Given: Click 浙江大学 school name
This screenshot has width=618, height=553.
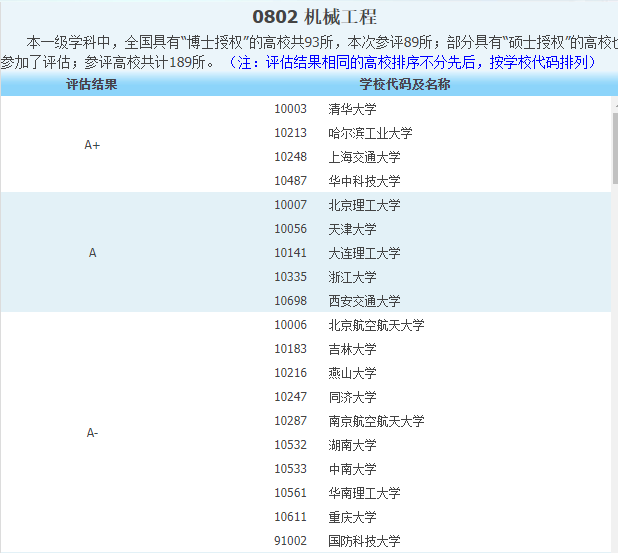Looking at the screenshot, I should (x=352, y=277).
